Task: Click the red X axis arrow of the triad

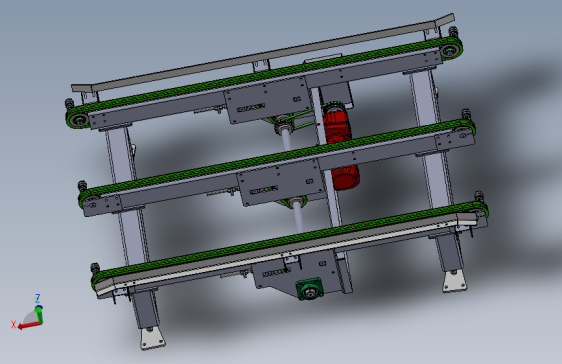Action: pyautogui.click(x=30, y=325)
